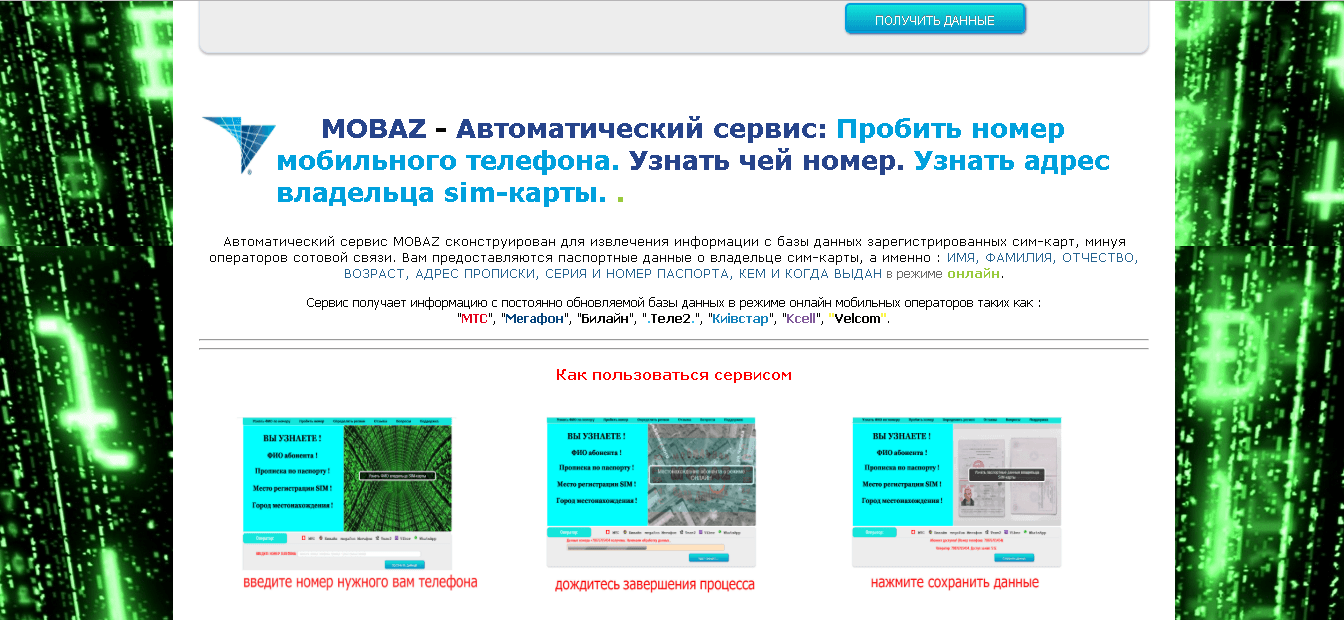Click the caption 'нажмите сохранить данные'
Screen dimensions: 1344x620
pyautogui.click(x=954, y=582)
